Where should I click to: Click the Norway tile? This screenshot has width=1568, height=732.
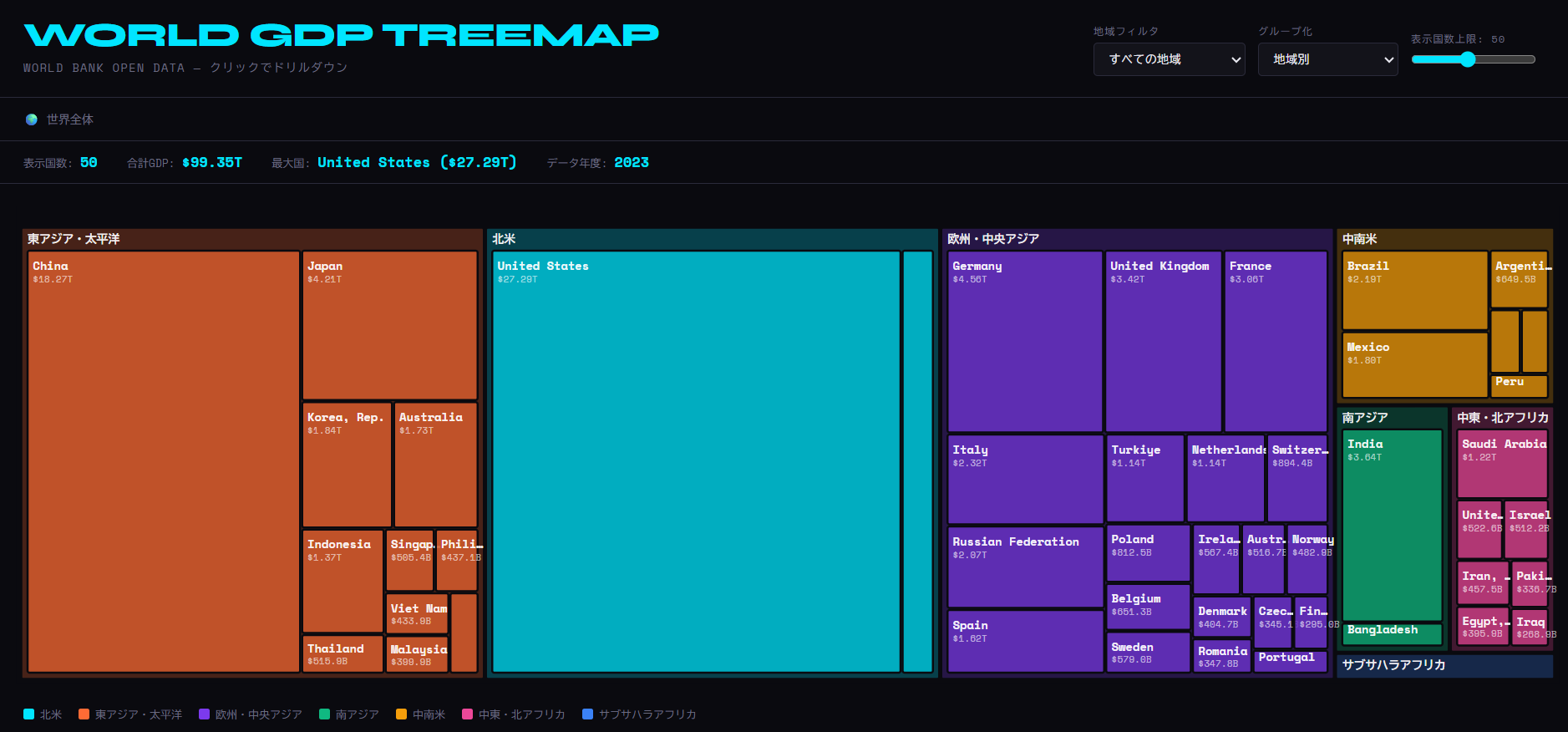click(1307, 559)
